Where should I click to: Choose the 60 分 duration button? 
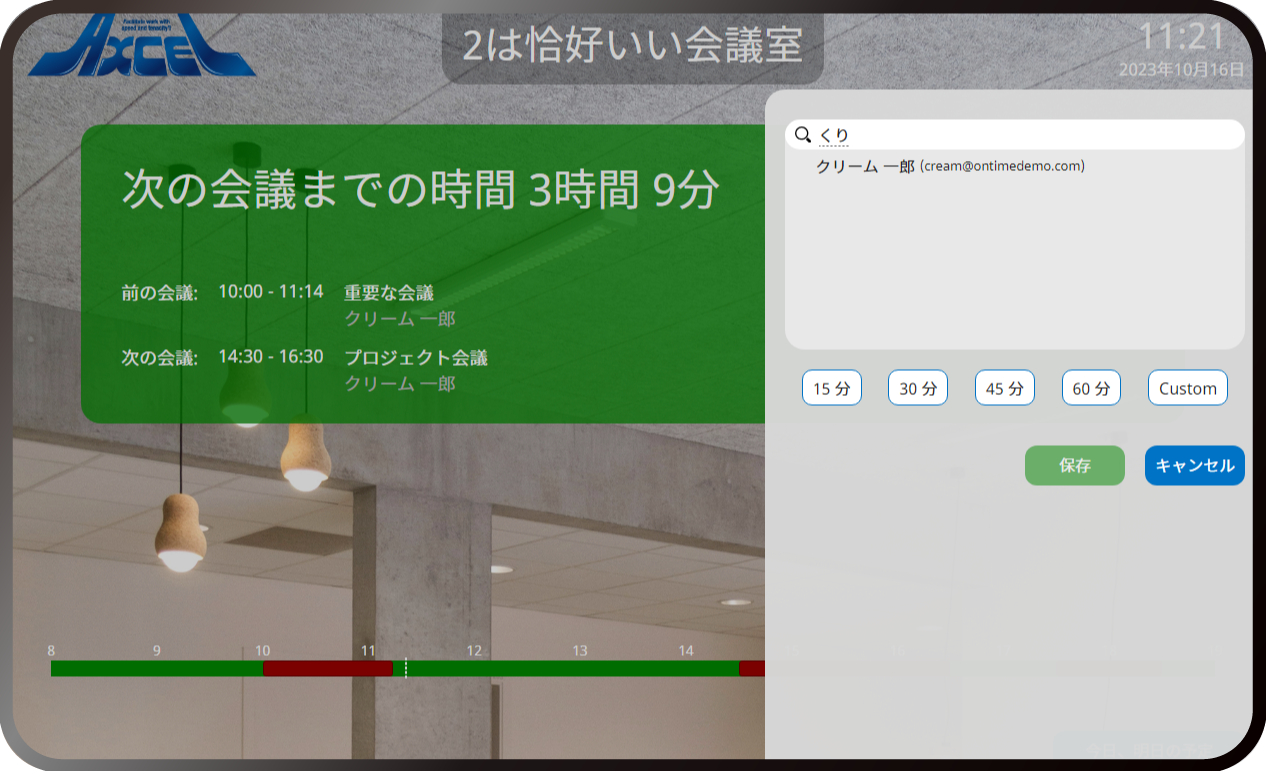(1091, 388)
